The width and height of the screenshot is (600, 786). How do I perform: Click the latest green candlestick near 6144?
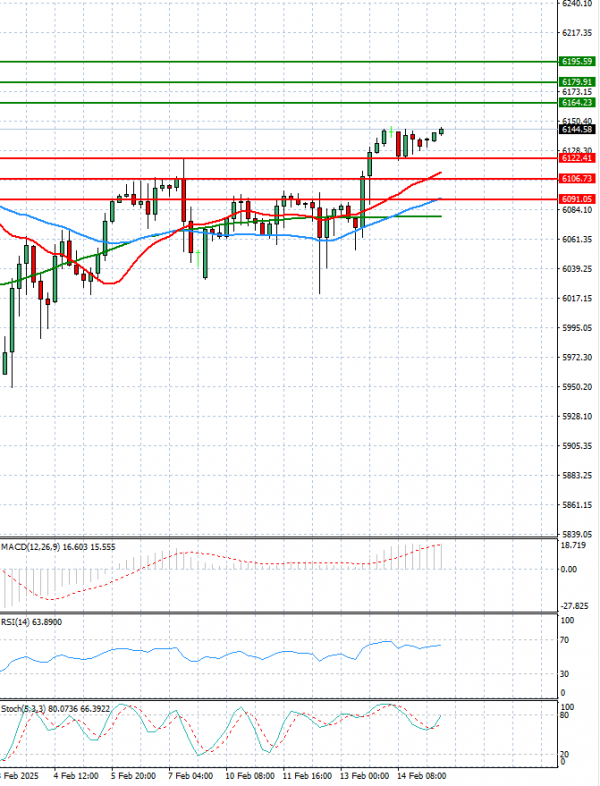[442, 131]
